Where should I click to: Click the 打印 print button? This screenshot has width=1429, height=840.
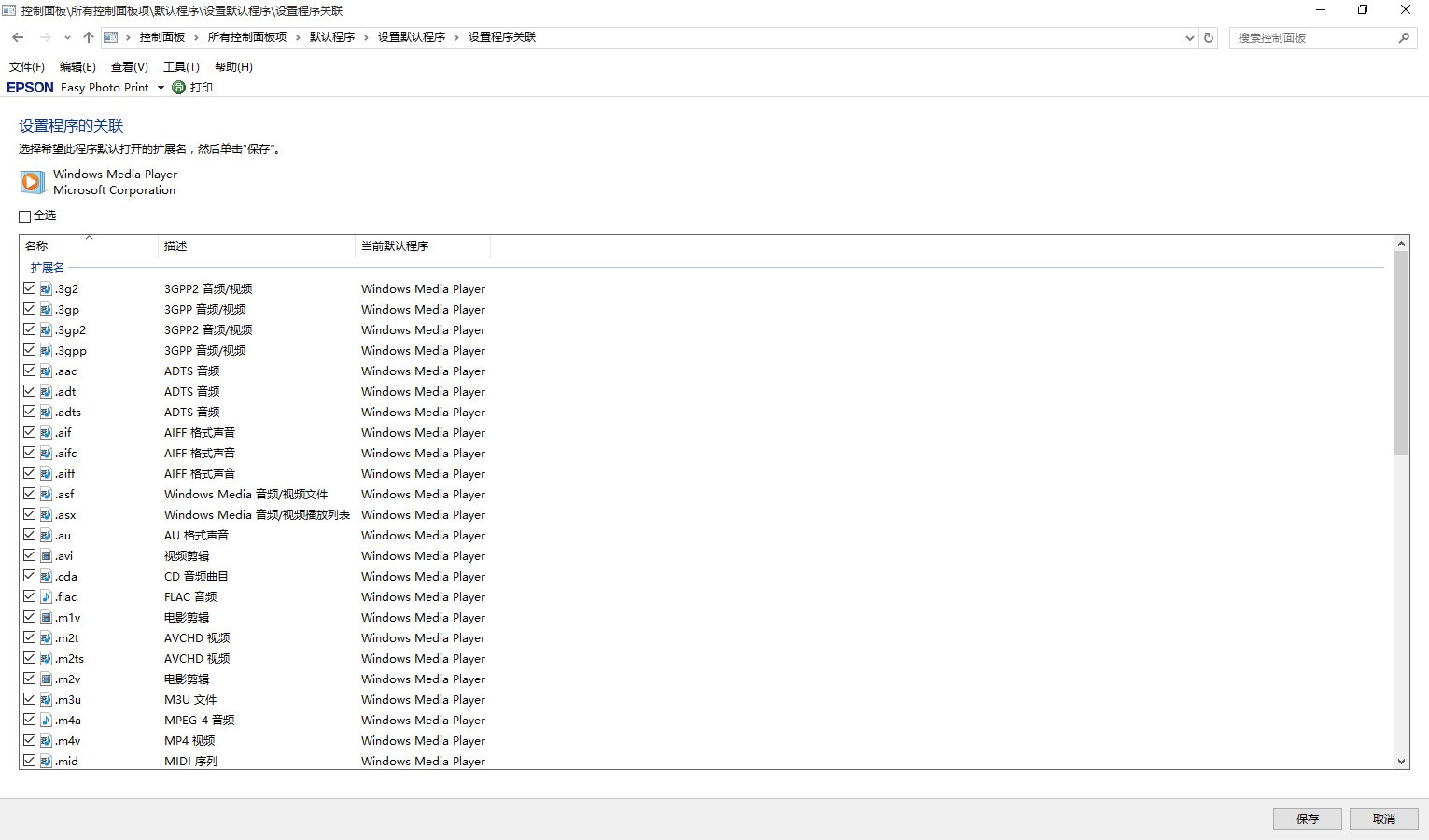point(192,87)
